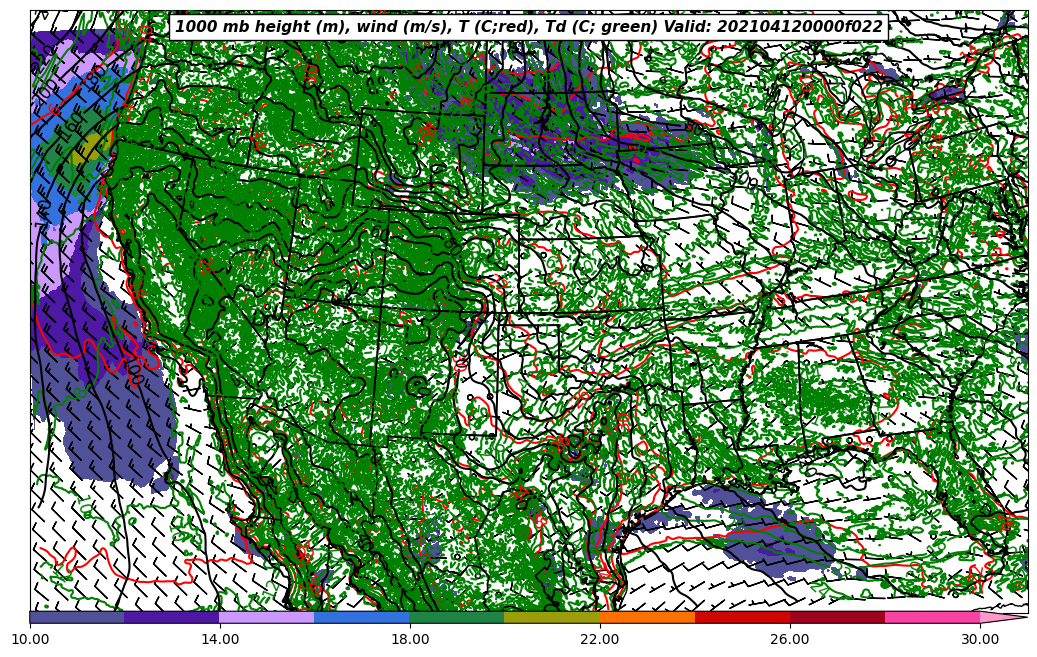Select the blue 16–18 colorbar segment
1037x657 pixels.
(x=362, y=618)
